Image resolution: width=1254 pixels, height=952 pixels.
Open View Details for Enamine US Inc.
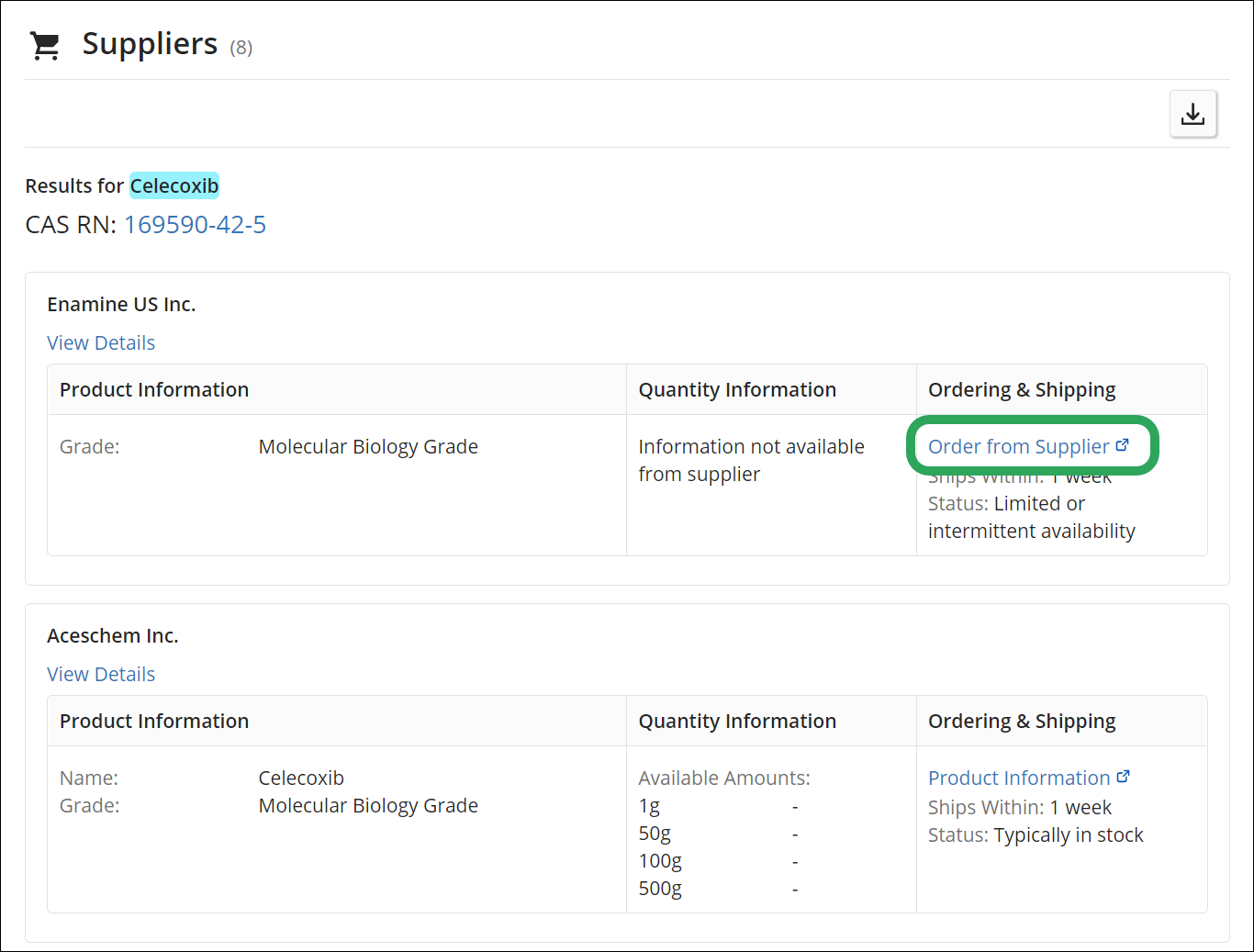point(101,342)
